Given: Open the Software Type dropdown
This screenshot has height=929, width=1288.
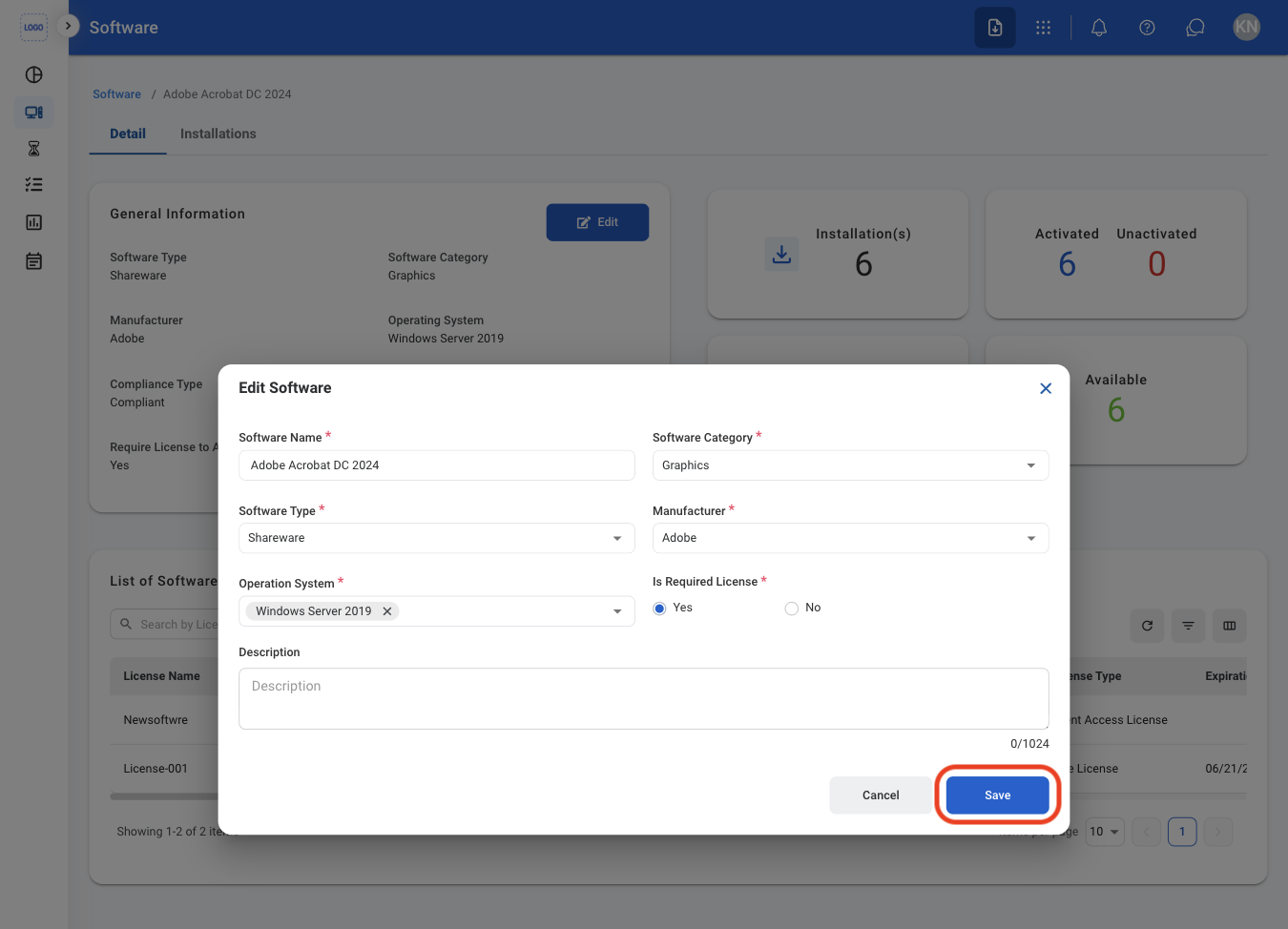Looking at the screenshot, I should [x=437, y=538].
